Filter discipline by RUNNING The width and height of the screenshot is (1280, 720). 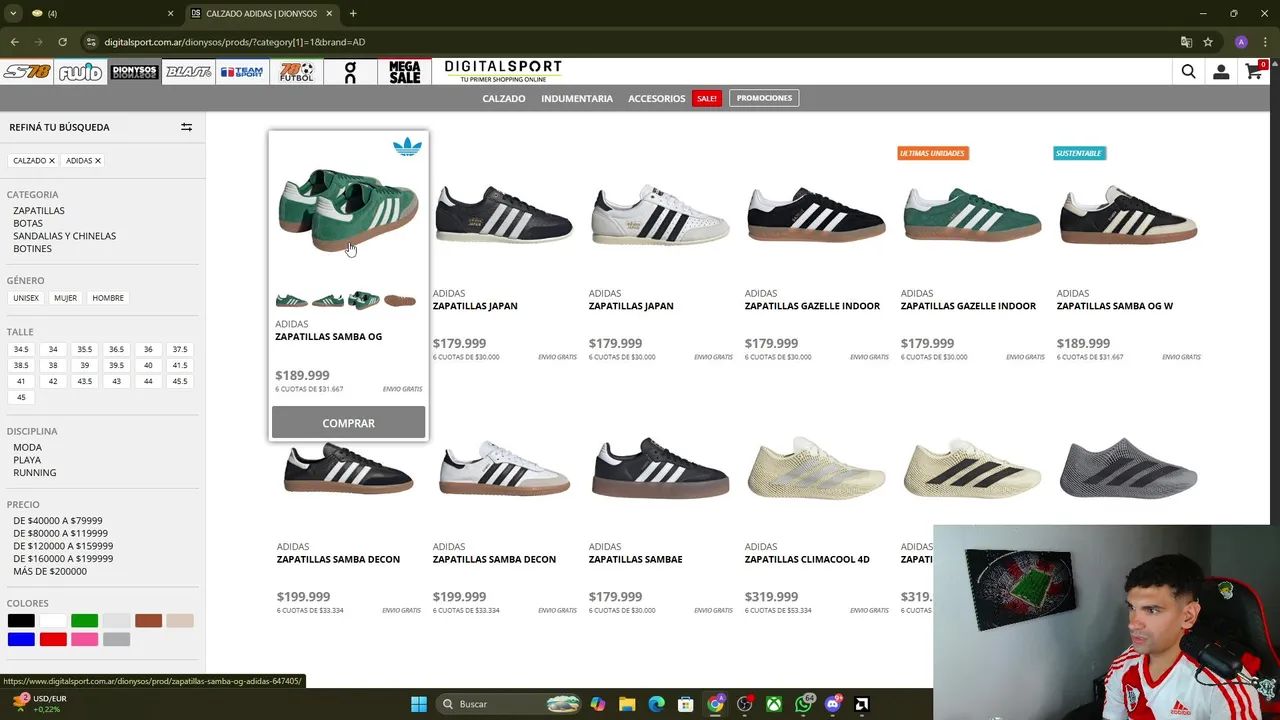click(x=35, y=473)
